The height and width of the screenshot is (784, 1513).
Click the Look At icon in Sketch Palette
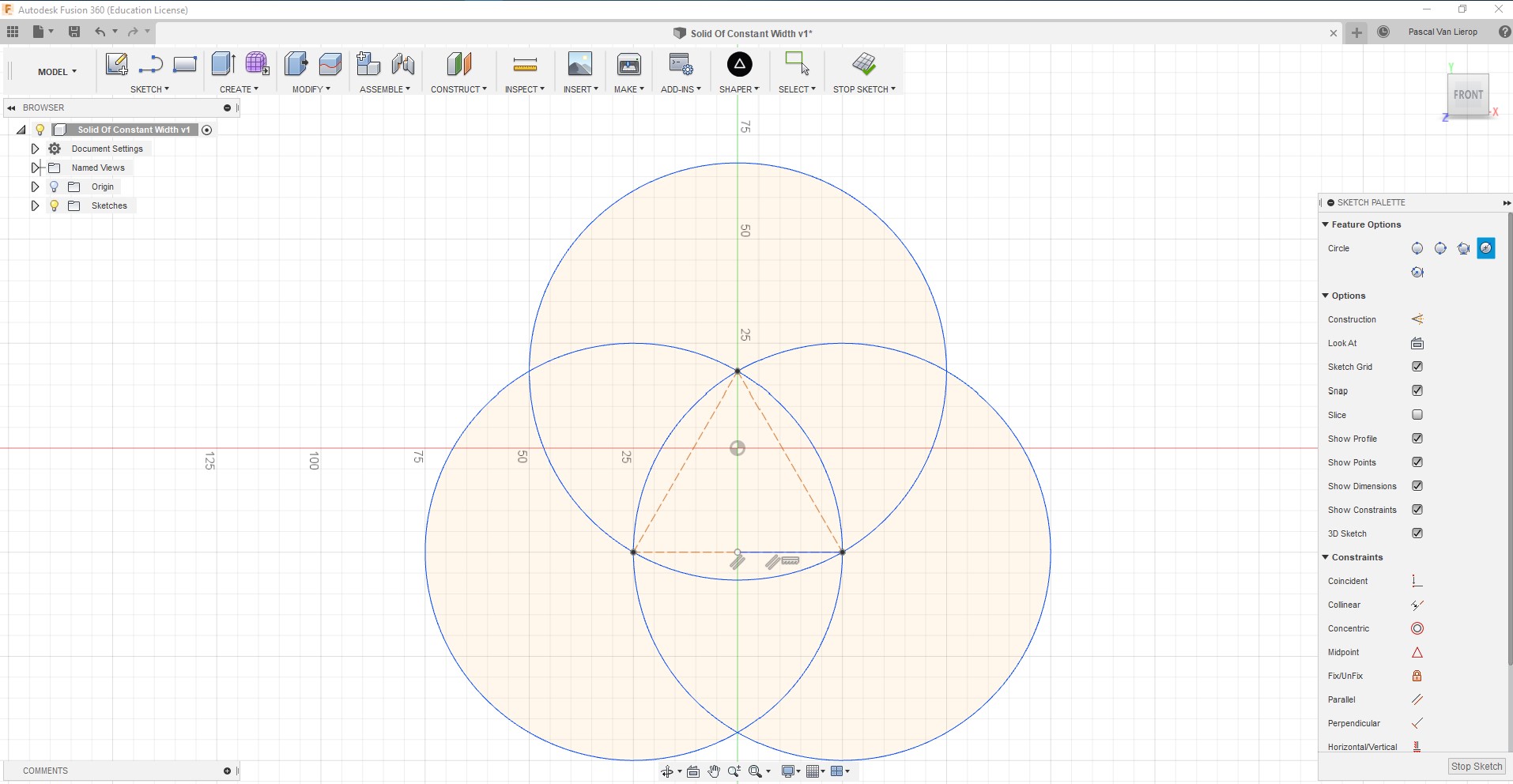click(1417, 343)
